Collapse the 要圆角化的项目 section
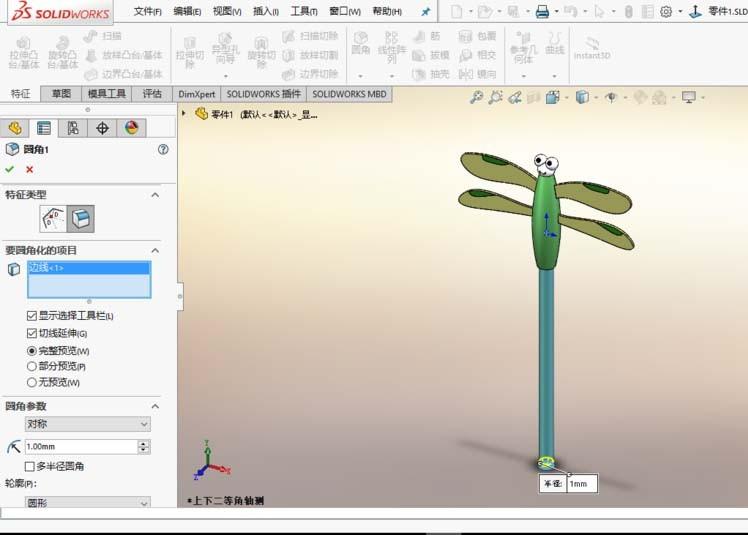Viewport: 748px width, 535px height. coord(155,250)
